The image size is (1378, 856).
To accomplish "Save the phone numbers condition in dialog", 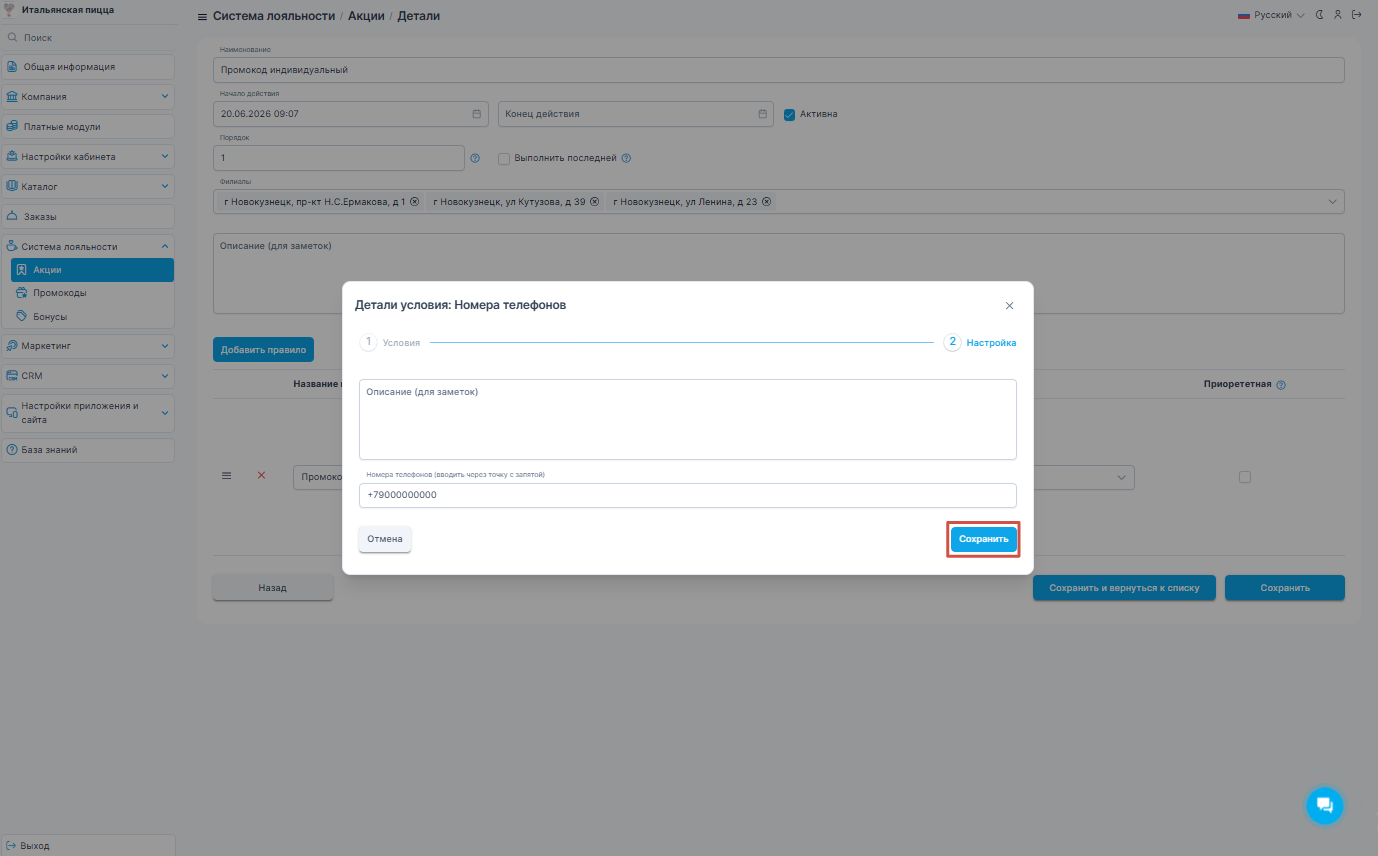I will (x=983, y=539).
